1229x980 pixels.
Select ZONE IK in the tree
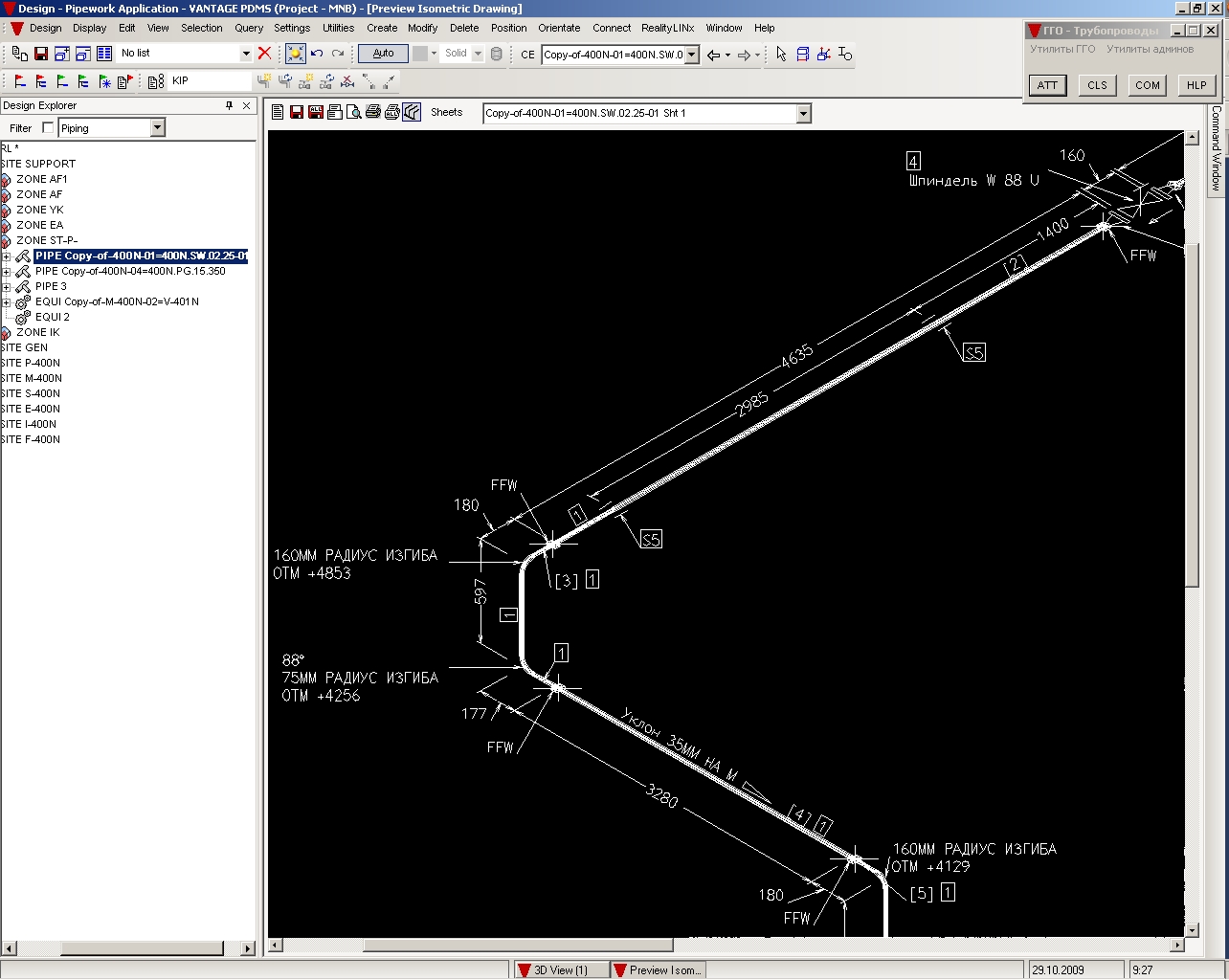[x=37, y=332]
